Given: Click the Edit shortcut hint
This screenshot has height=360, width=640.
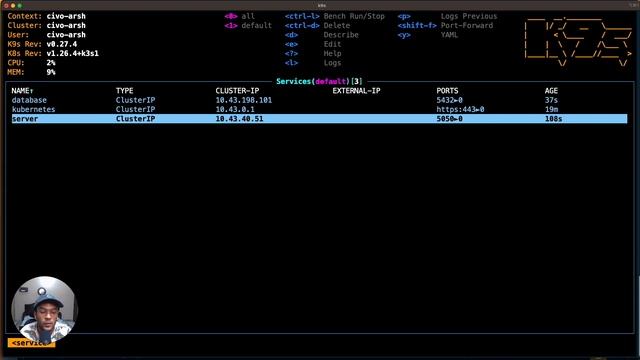Looking at the screenshot, I should [332, 44].
